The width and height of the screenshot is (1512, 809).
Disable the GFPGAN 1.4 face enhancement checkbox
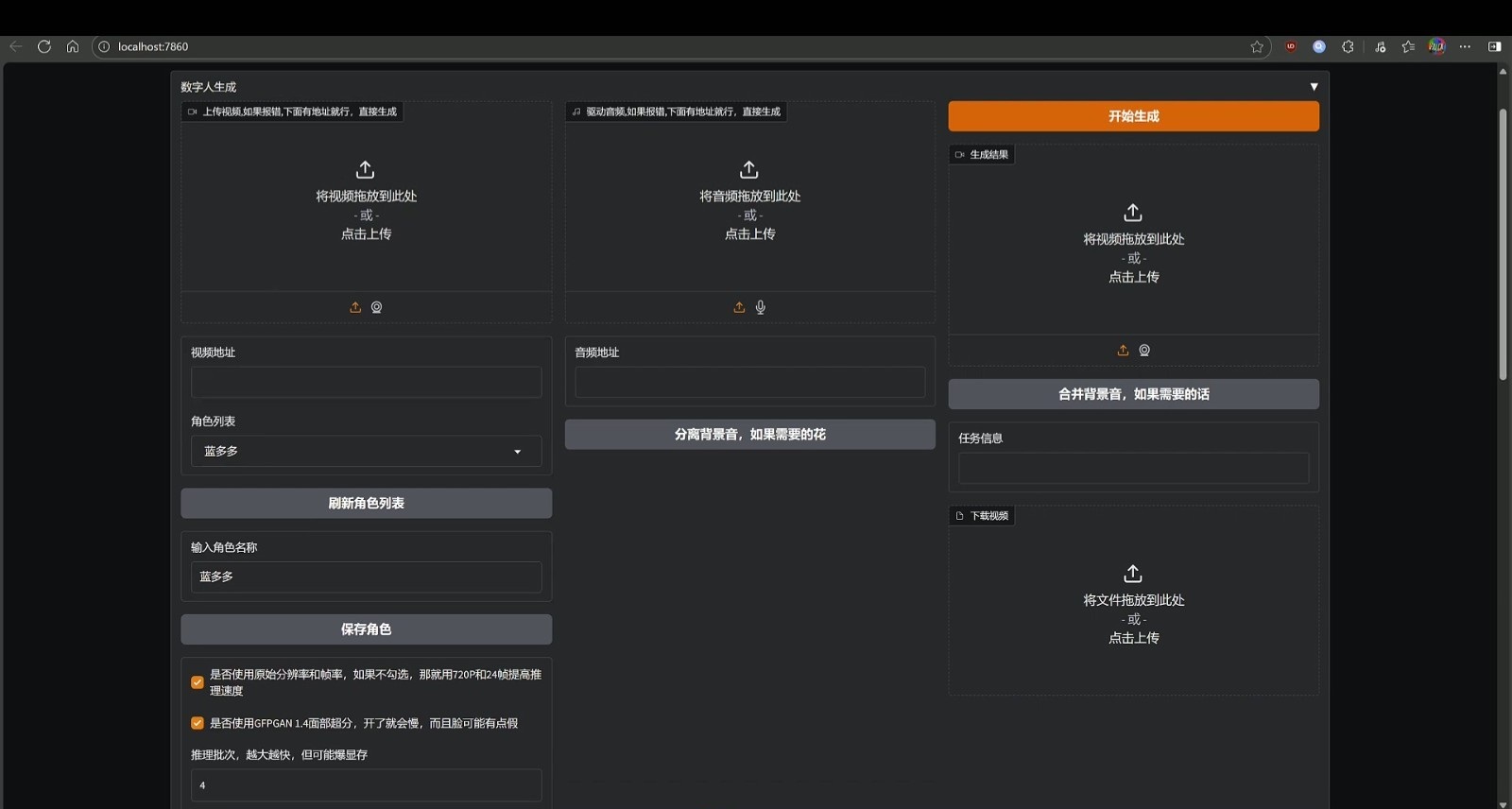(x=198, y=723)
